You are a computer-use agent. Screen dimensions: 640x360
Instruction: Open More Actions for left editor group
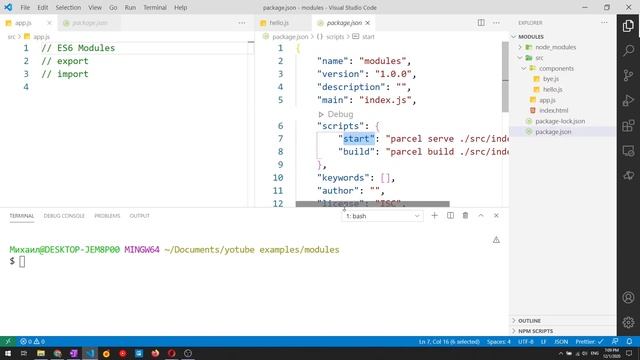(242, 23)
